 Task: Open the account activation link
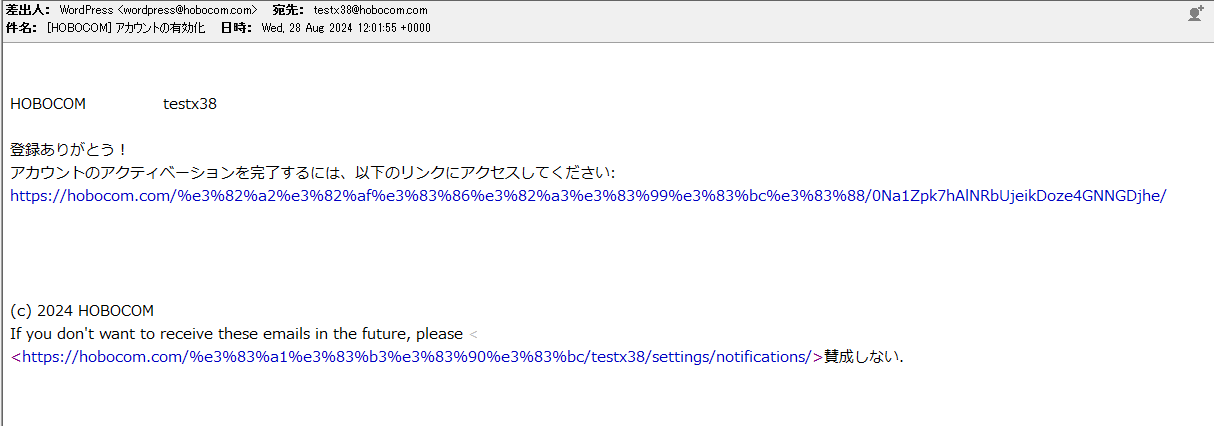[x=588, y=196]
